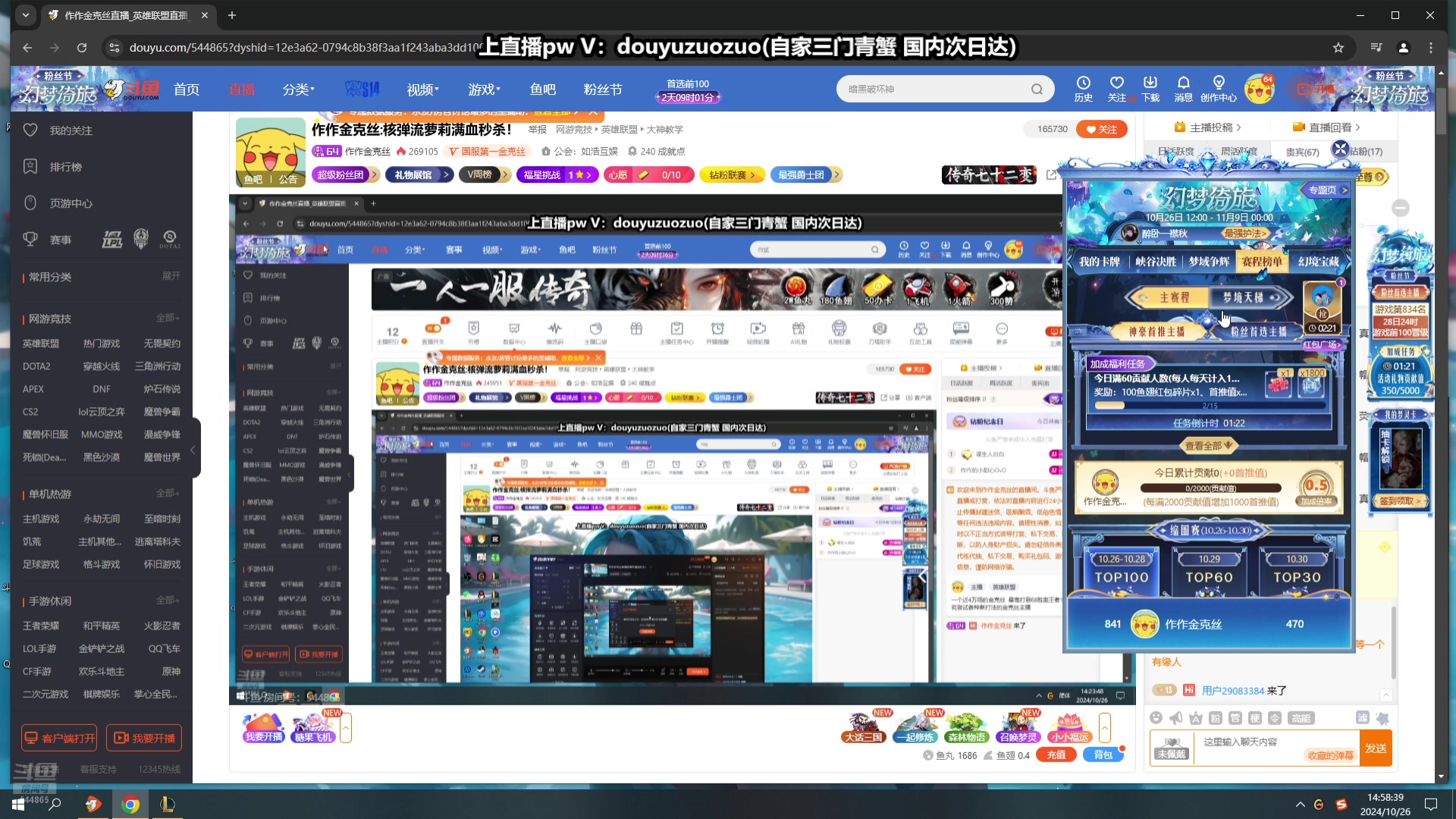The height and width of the screenshot is (819, 1456).
Task: Open the 关注 heart icon in header
Action: click(x=1116, y=89)
